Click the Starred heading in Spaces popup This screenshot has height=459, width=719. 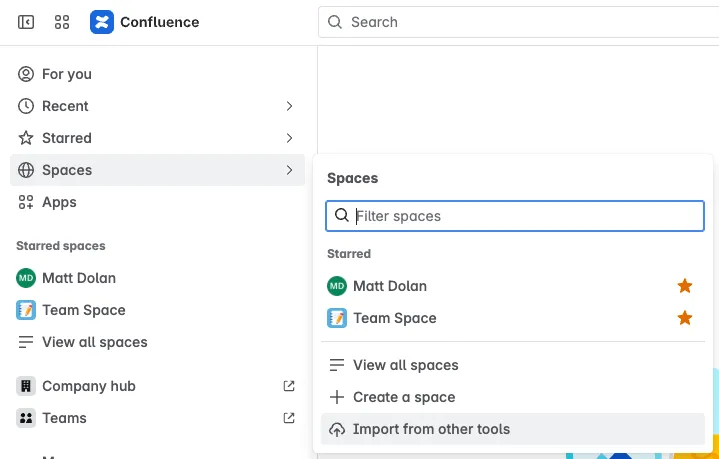(x=349, y=254)
